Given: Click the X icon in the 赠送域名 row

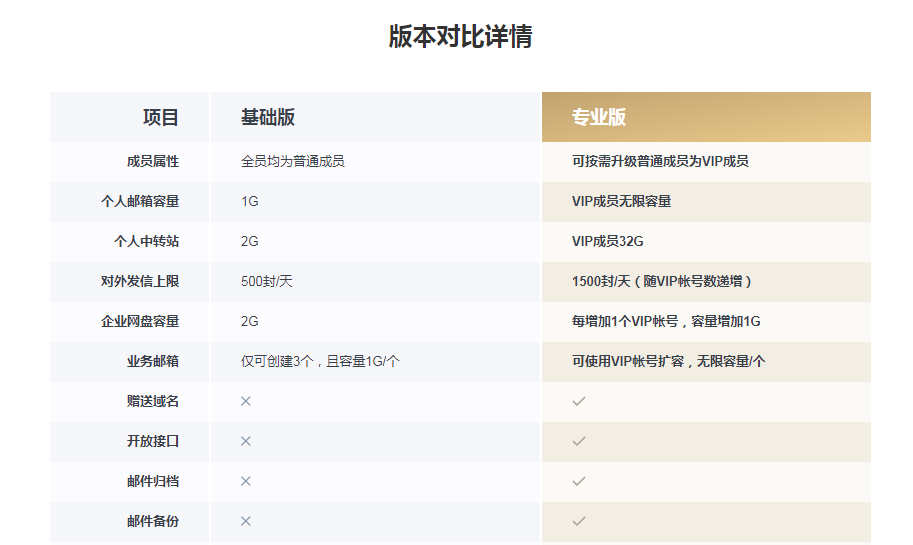Looking at the screenshot, I should (246, 401).
